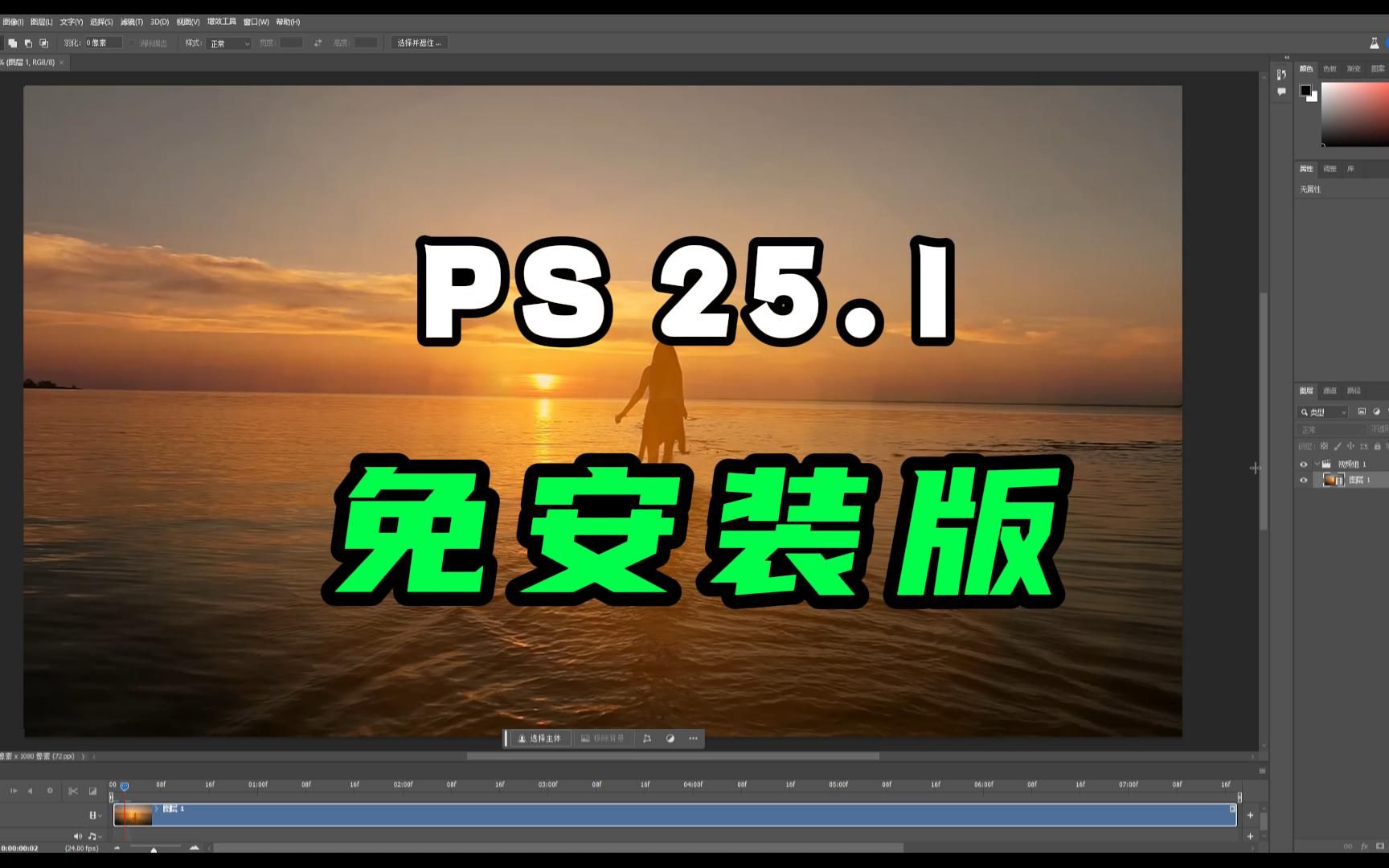
Task: Click the swap width and height icon
Action: (318, 43)
